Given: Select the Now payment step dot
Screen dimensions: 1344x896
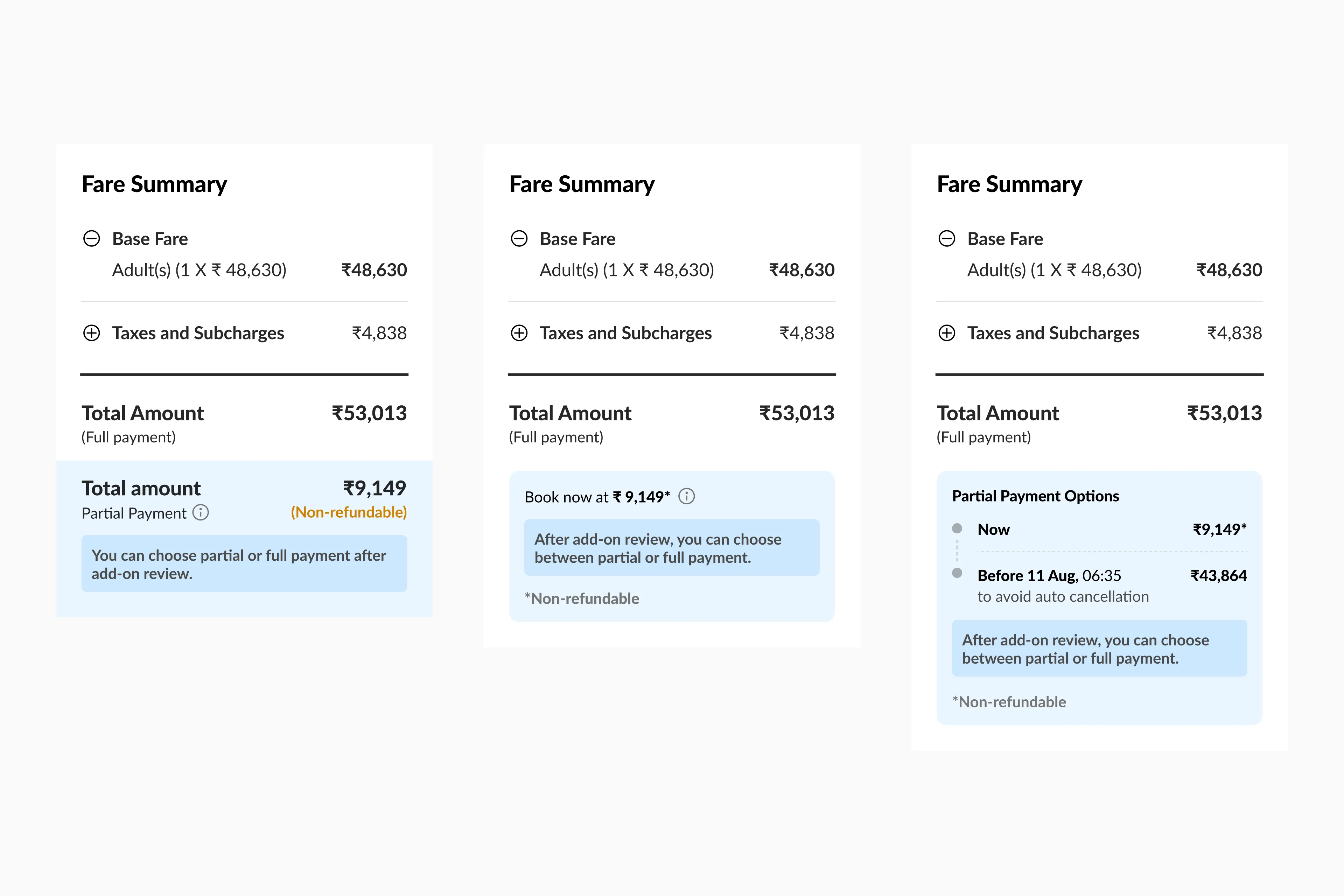Looking at the screenshot, I should point(957,528).
